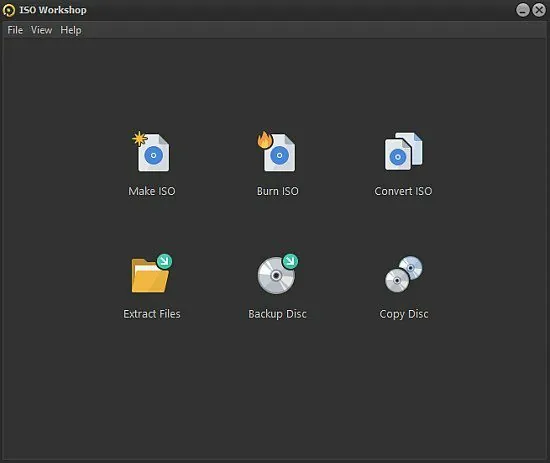Click the "Burn ISO" label

click(x=277, y=191)
